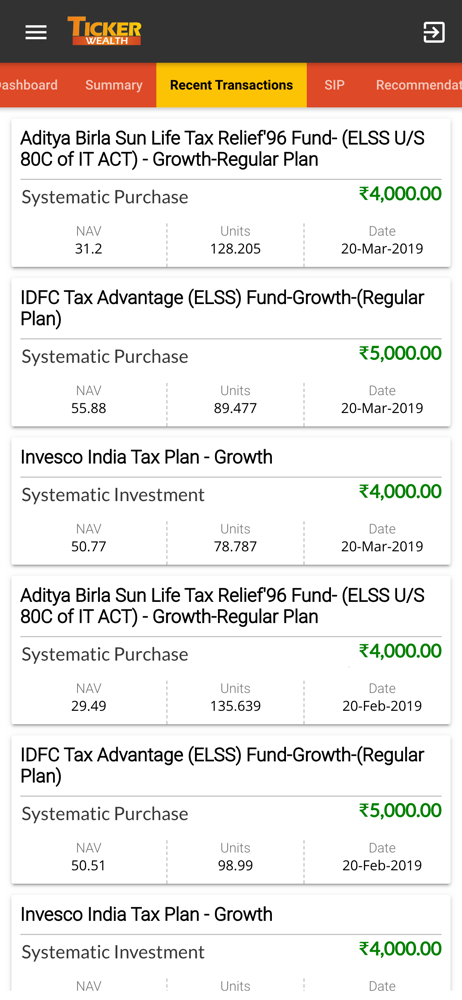
Task: Click the NAV 50.51 value
Action: point(89,865)
